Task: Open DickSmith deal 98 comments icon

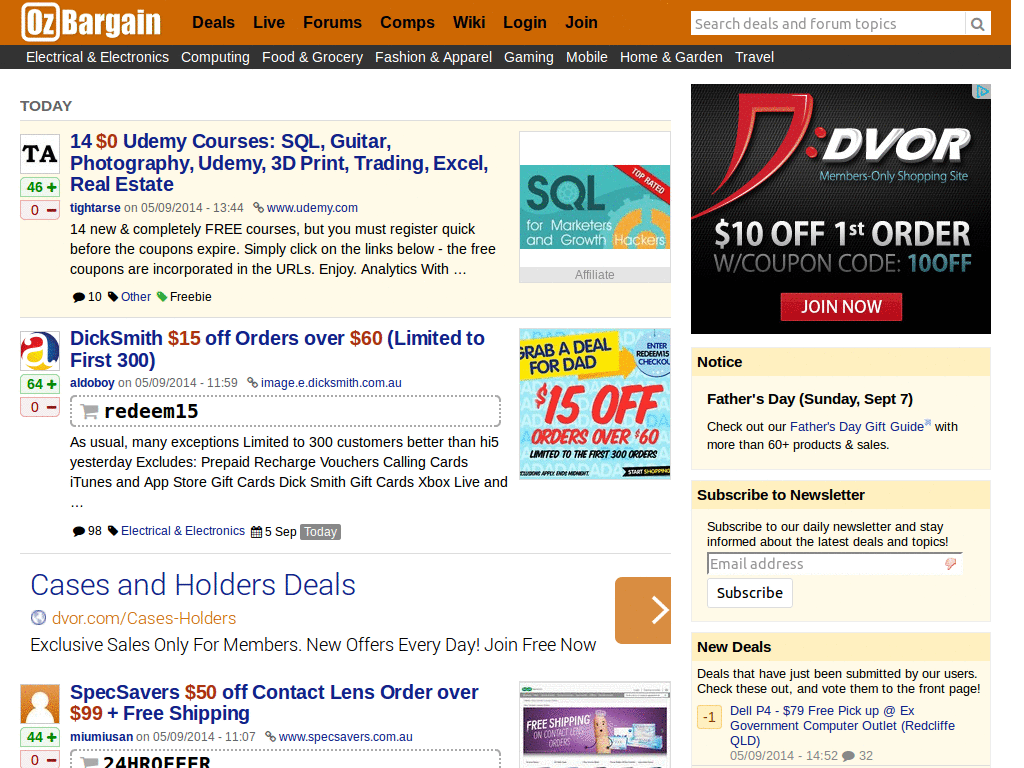Action: point(79,531)
